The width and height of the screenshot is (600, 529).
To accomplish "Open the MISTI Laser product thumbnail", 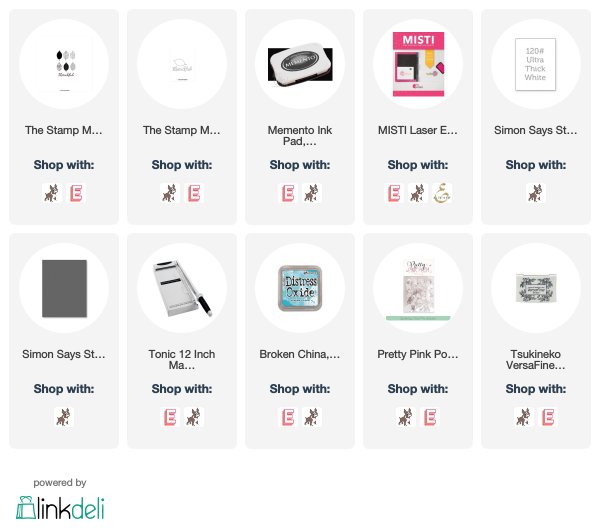I will click(419, 64).
